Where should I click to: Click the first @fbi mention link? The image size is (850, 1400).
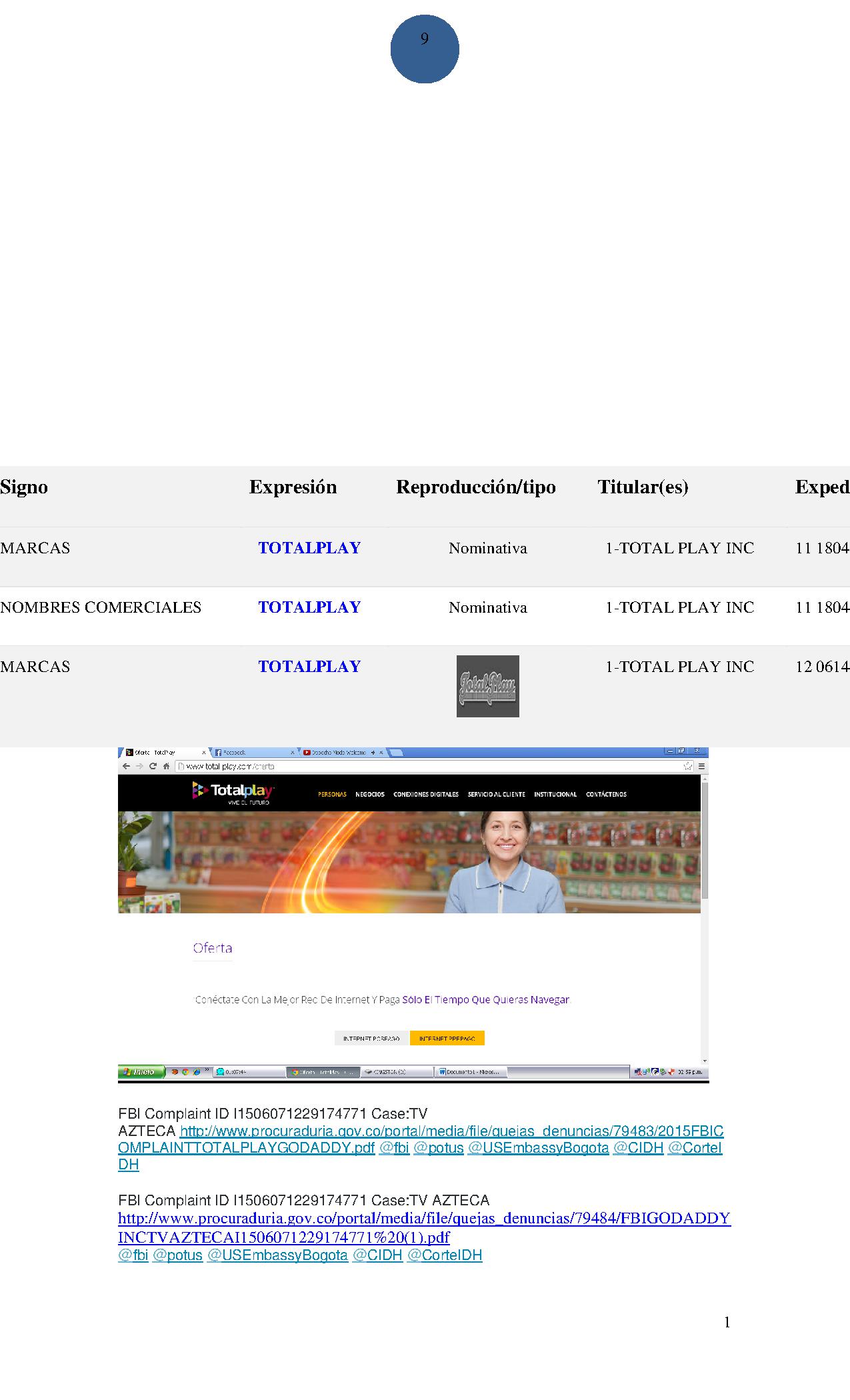click(394, 1148)
